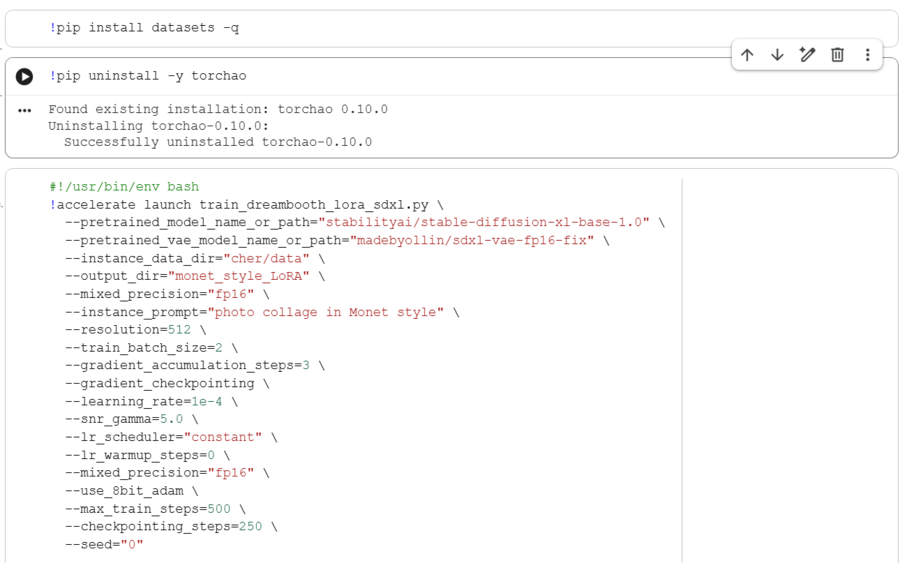The image size is (900, 563).
Task: Click the resolution value 512
Action: (x=179, y=330)
